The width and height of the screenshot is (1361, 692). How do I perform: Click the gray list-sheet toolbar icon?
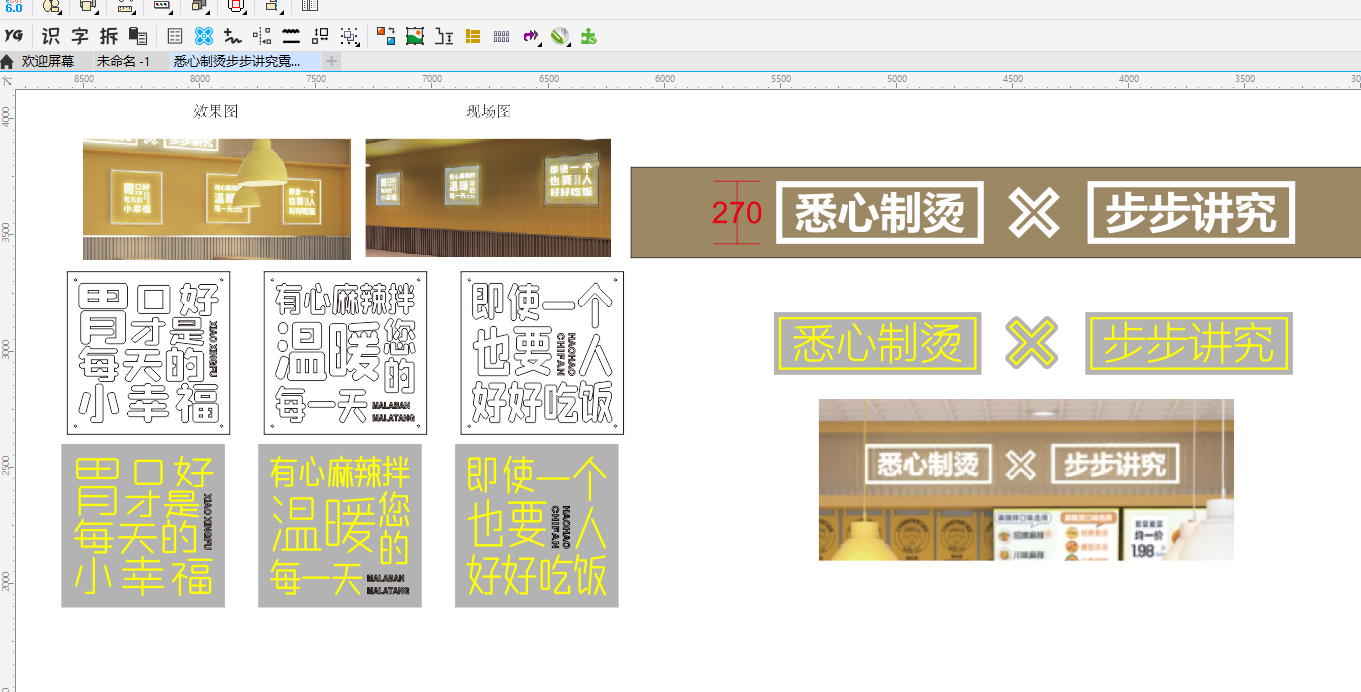pos(175,36)
